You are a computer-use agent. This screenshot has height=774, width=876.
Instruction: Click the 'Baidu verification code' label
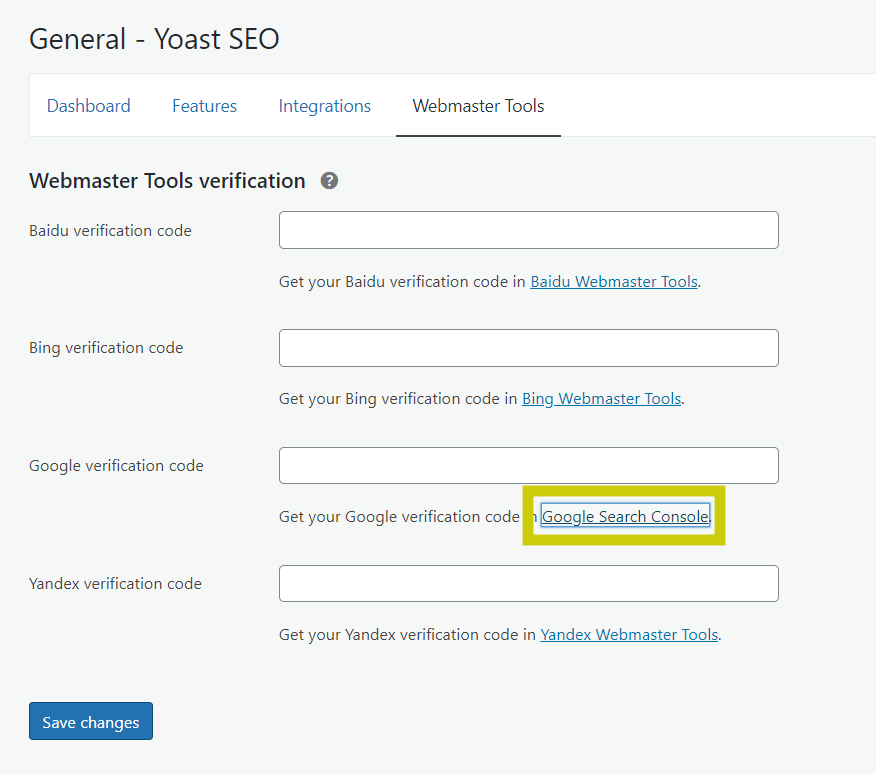110,230
